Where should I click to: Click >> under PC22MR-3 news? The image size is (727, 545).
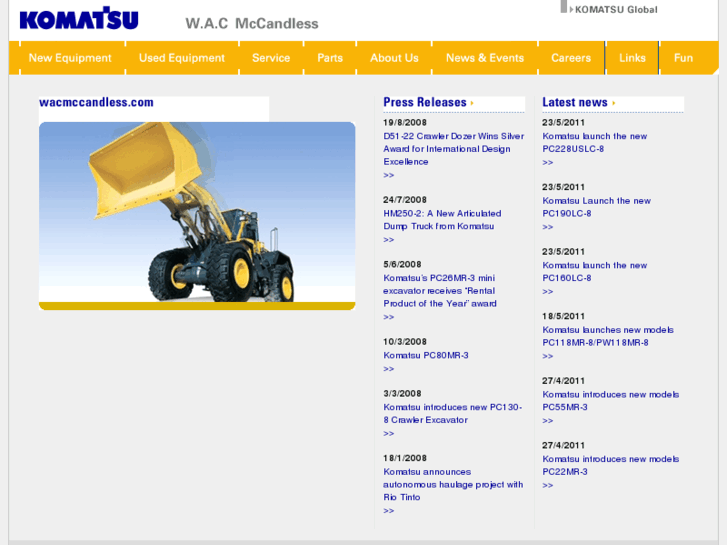click(548, 486)
